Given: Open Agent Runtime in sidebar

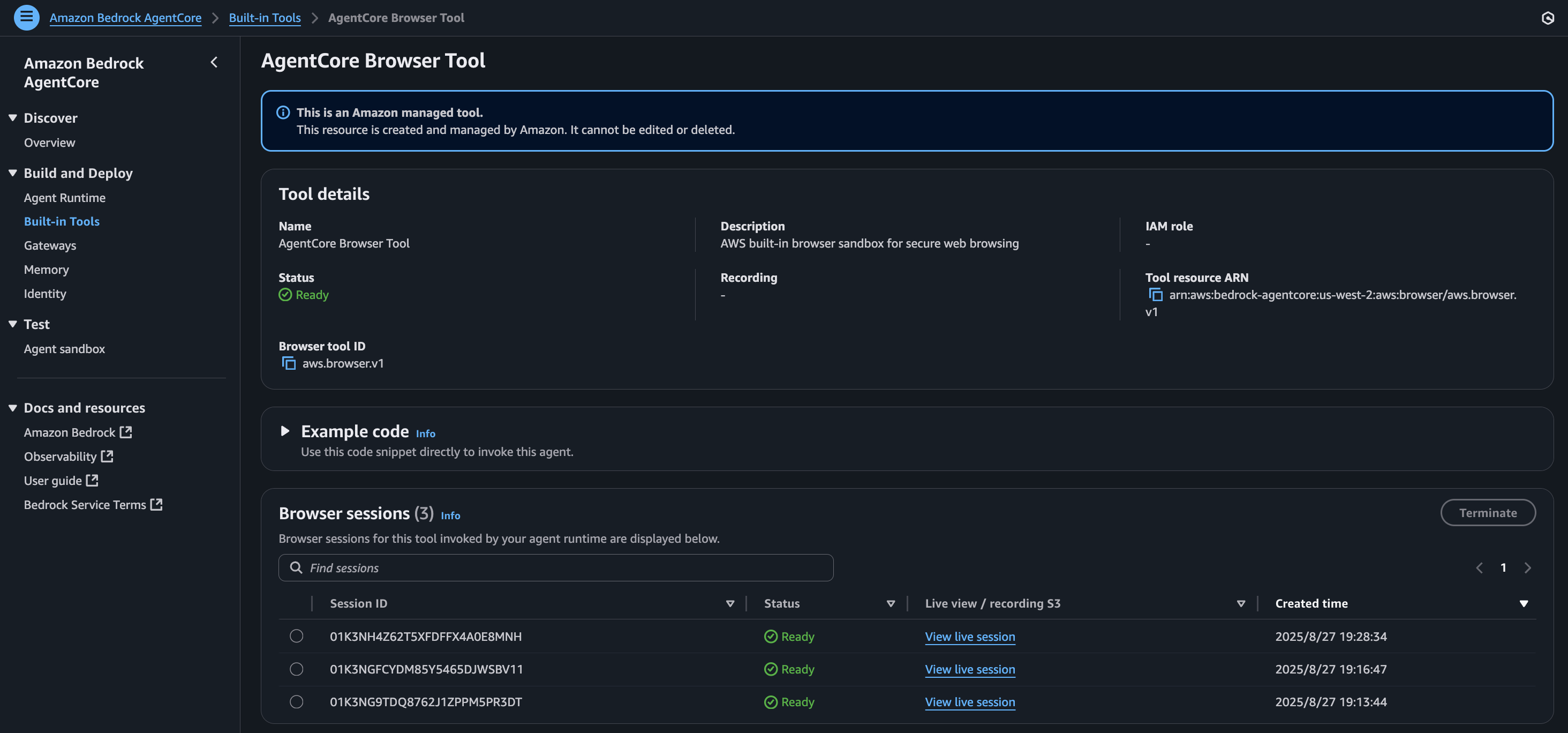Looking at the screenshot, I should click(64, 198).
